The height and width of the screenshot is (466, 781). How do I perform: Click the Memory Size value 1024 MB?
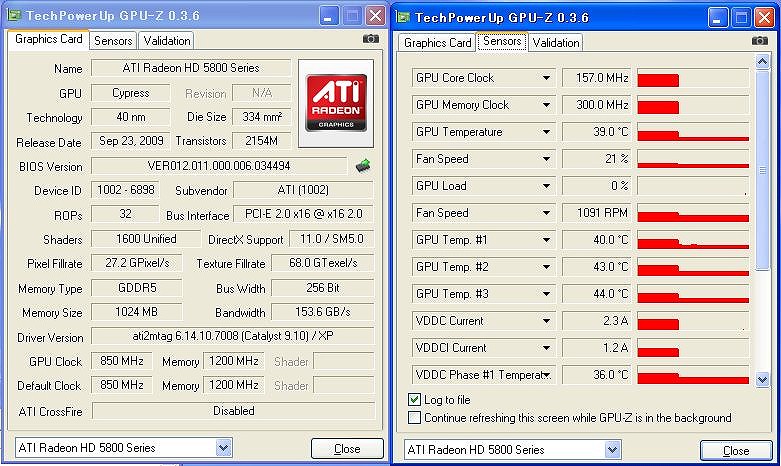136,312
